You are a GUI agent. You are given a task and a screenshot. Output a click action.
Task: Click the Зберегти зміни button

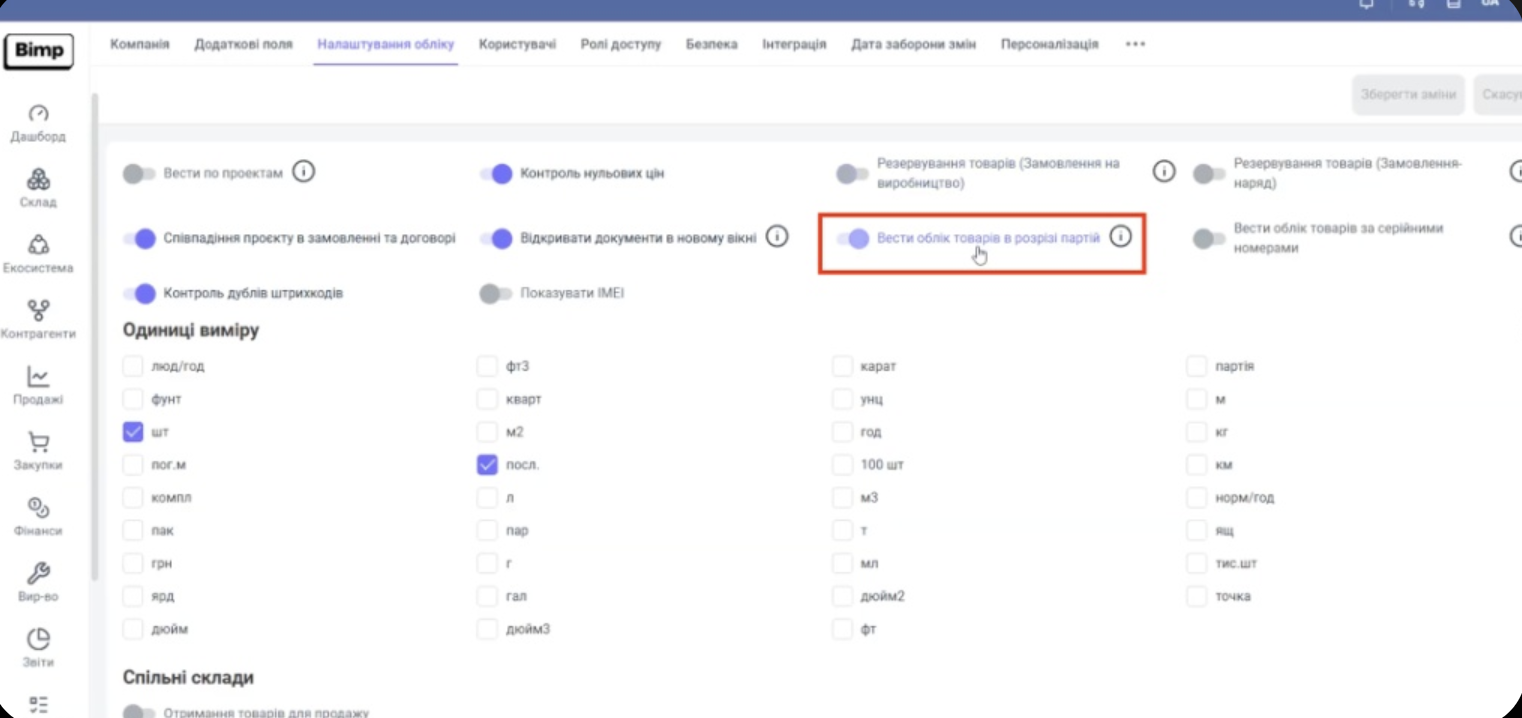[1408, 95]
